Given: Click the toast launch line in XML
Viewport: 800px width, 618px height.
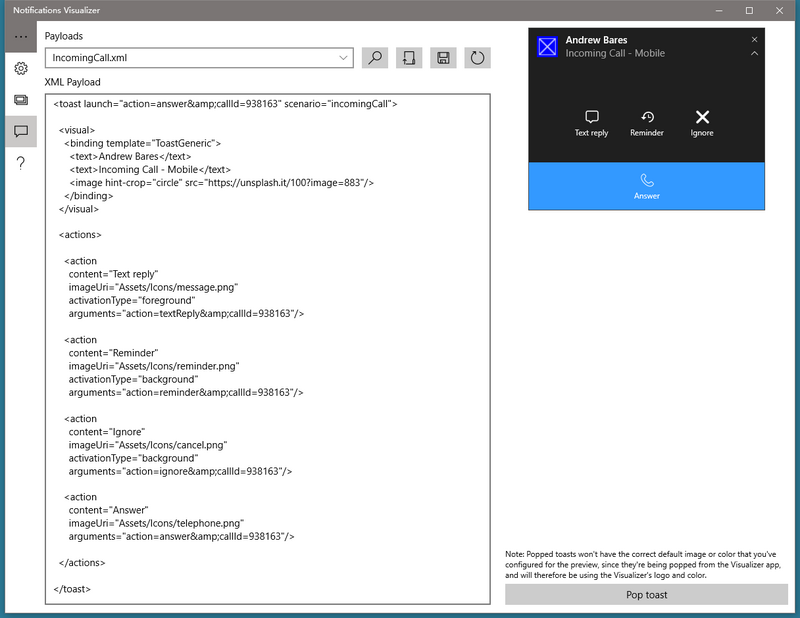Looking at the screenshot, I should point(225,104).
